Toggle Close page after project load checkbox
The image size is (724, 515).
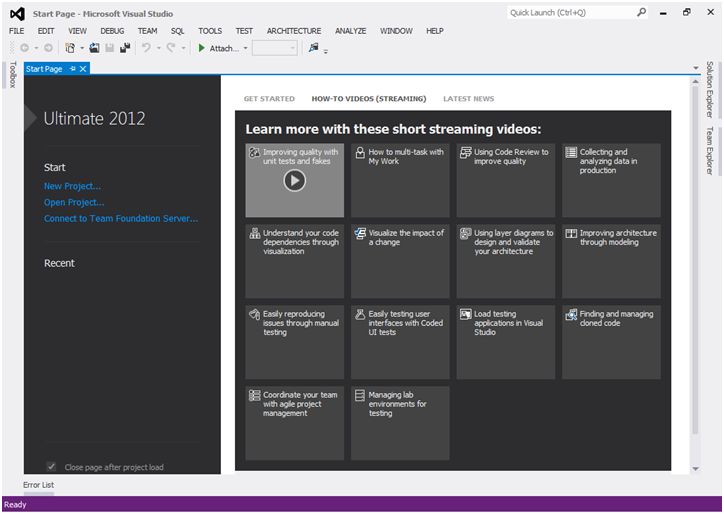pos(52,466)
